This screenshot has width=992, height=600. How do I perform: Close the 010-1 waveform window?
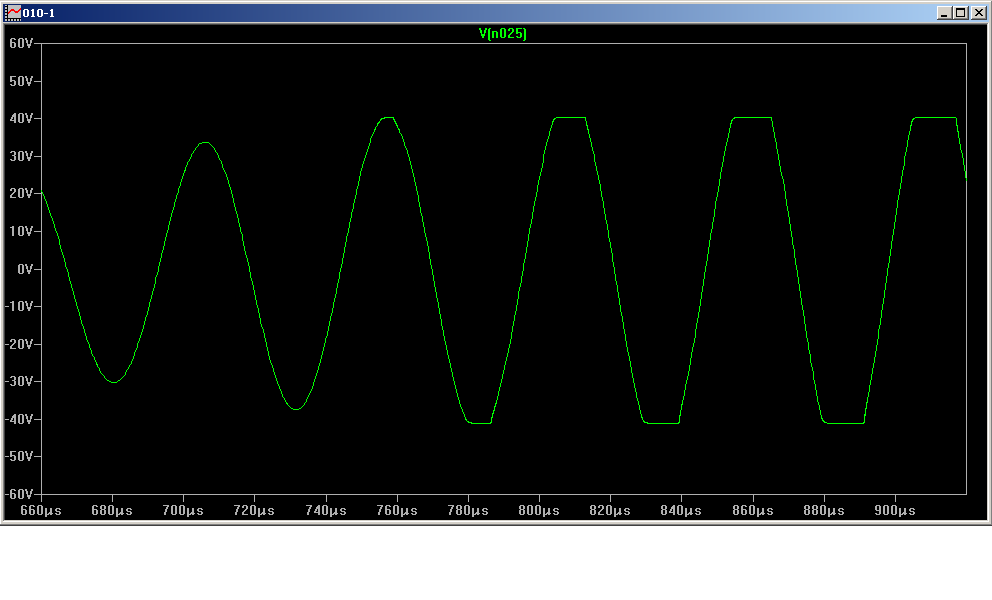coord(978,12)
